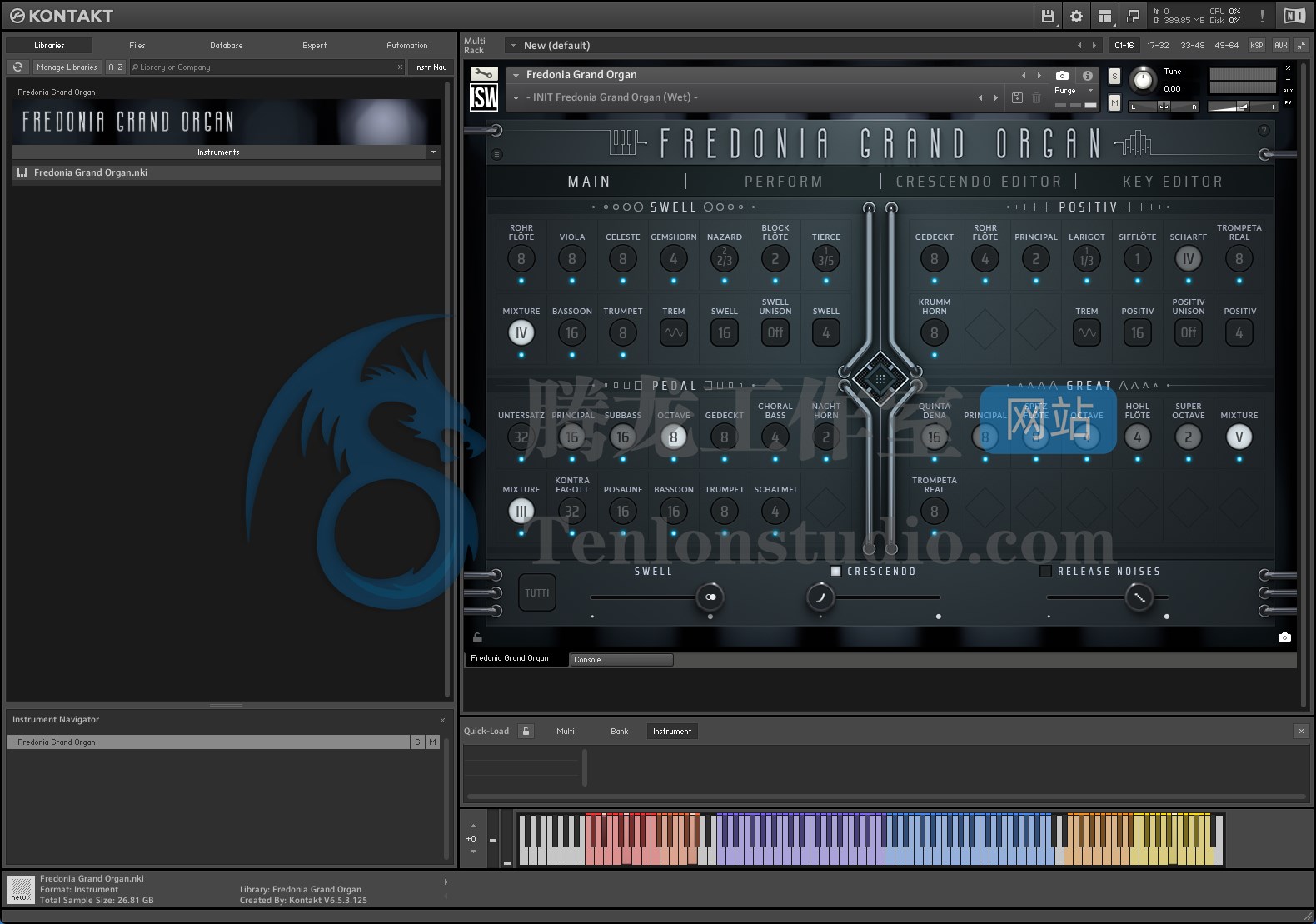Open the instrument info icon
The image size is (1316, 924).
click(x=1087, y=75)
